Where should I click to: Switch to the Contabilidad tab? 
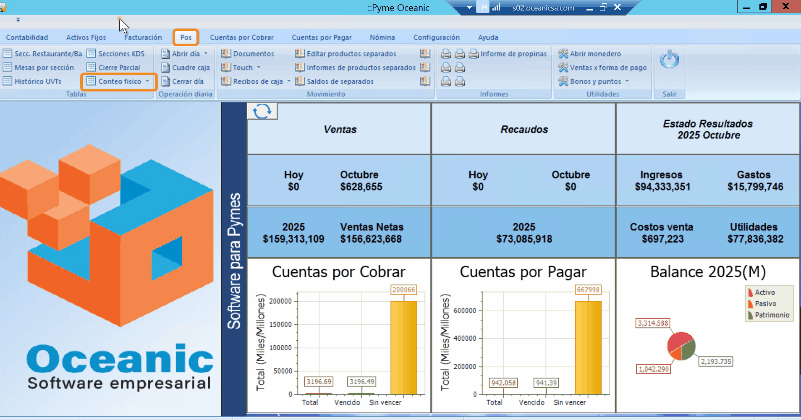click(x=27, y=37)
